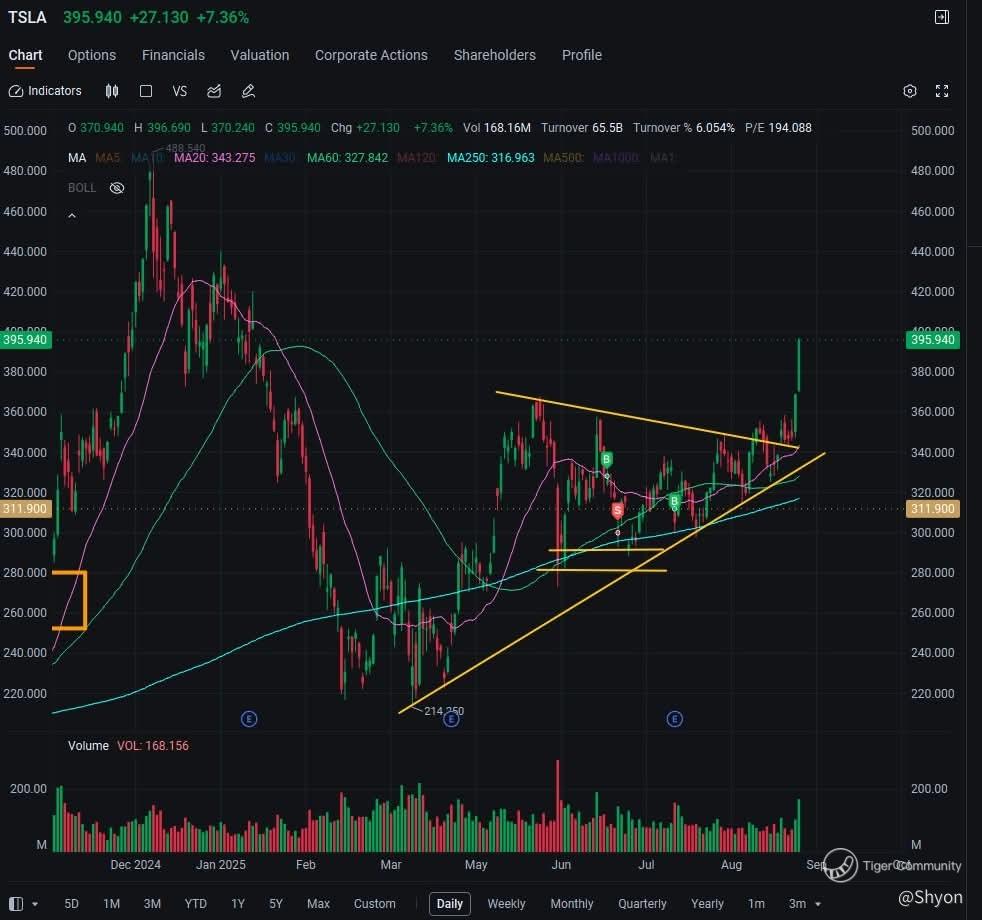The image size is (982, 920).
Task: Click the 311.900 price line label on right axis
Action: [x=933, y=509]
